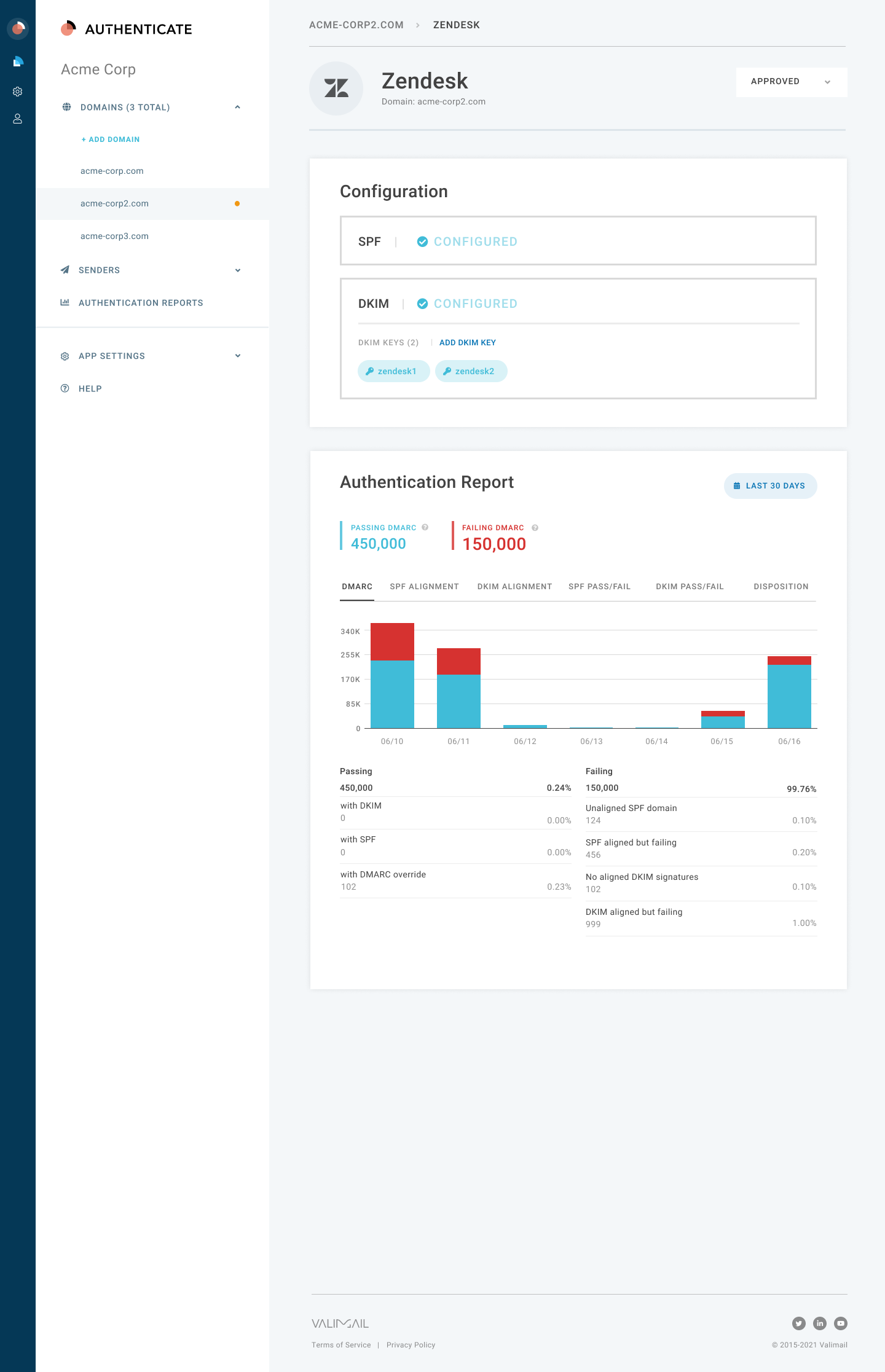Open Valimail LinkedIn page
885x1372 pixels.
pyautogui.click(x=820, y=1323)
